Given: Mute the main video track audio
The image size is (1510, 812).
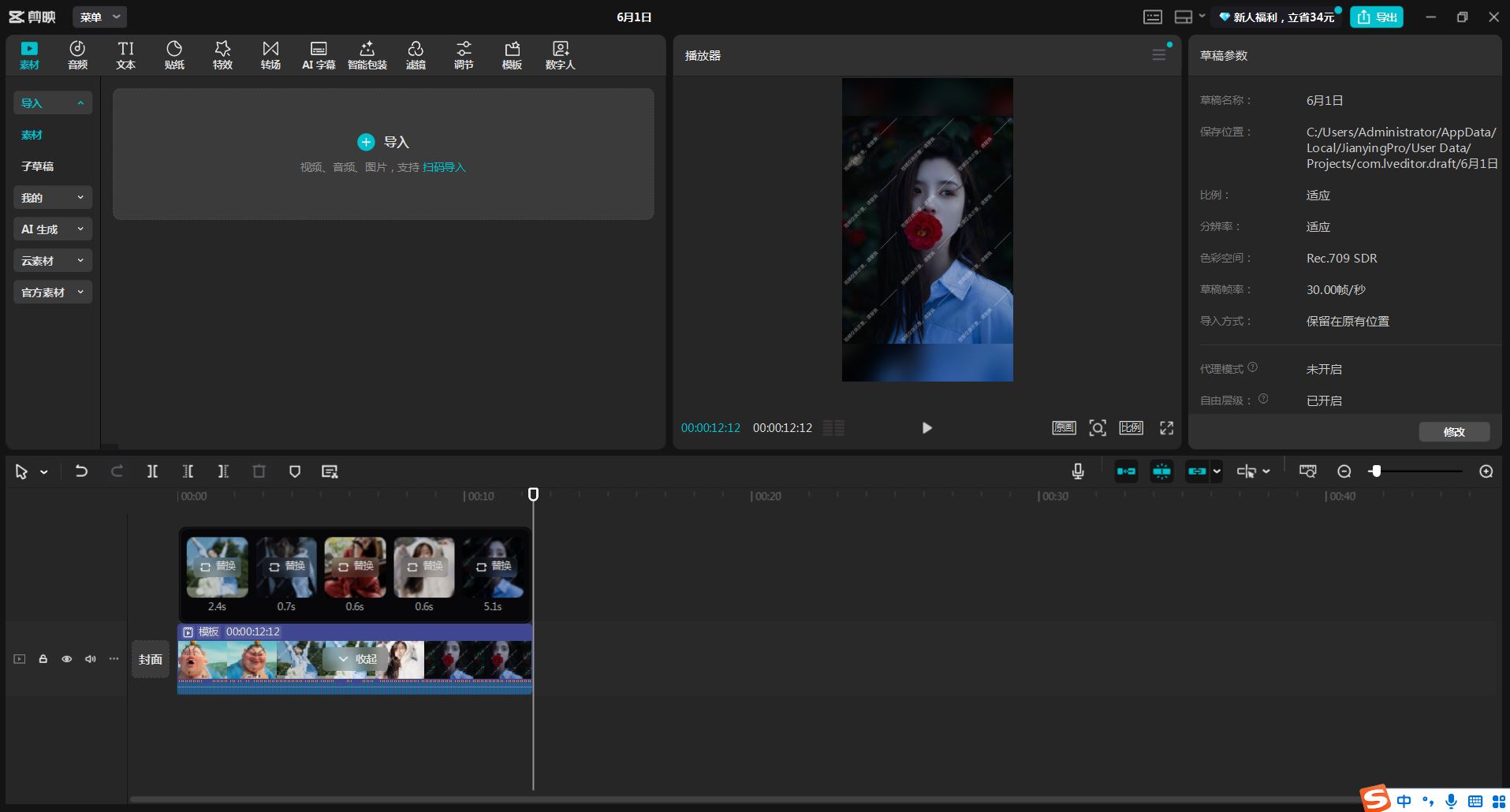Looking at the screenshot, I should [x=91, y=659].
